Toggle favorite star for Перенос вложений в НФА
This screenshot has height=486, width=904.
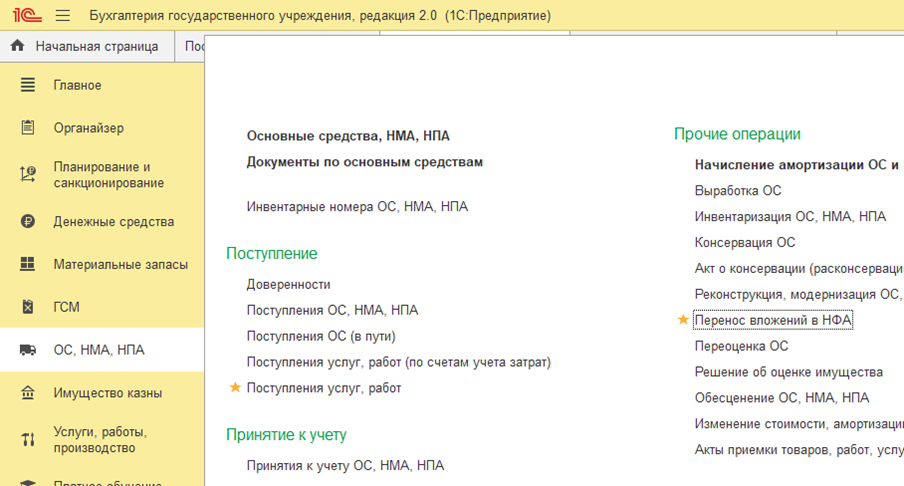point(683,319)
